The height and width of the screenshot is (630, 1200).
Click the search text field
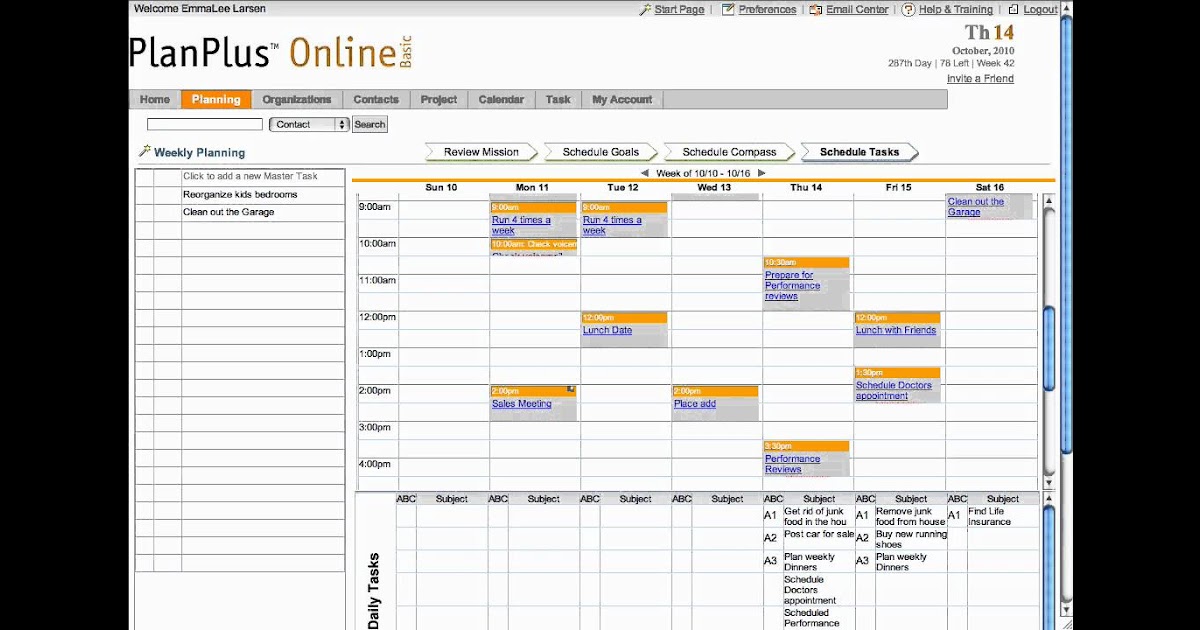205,124
